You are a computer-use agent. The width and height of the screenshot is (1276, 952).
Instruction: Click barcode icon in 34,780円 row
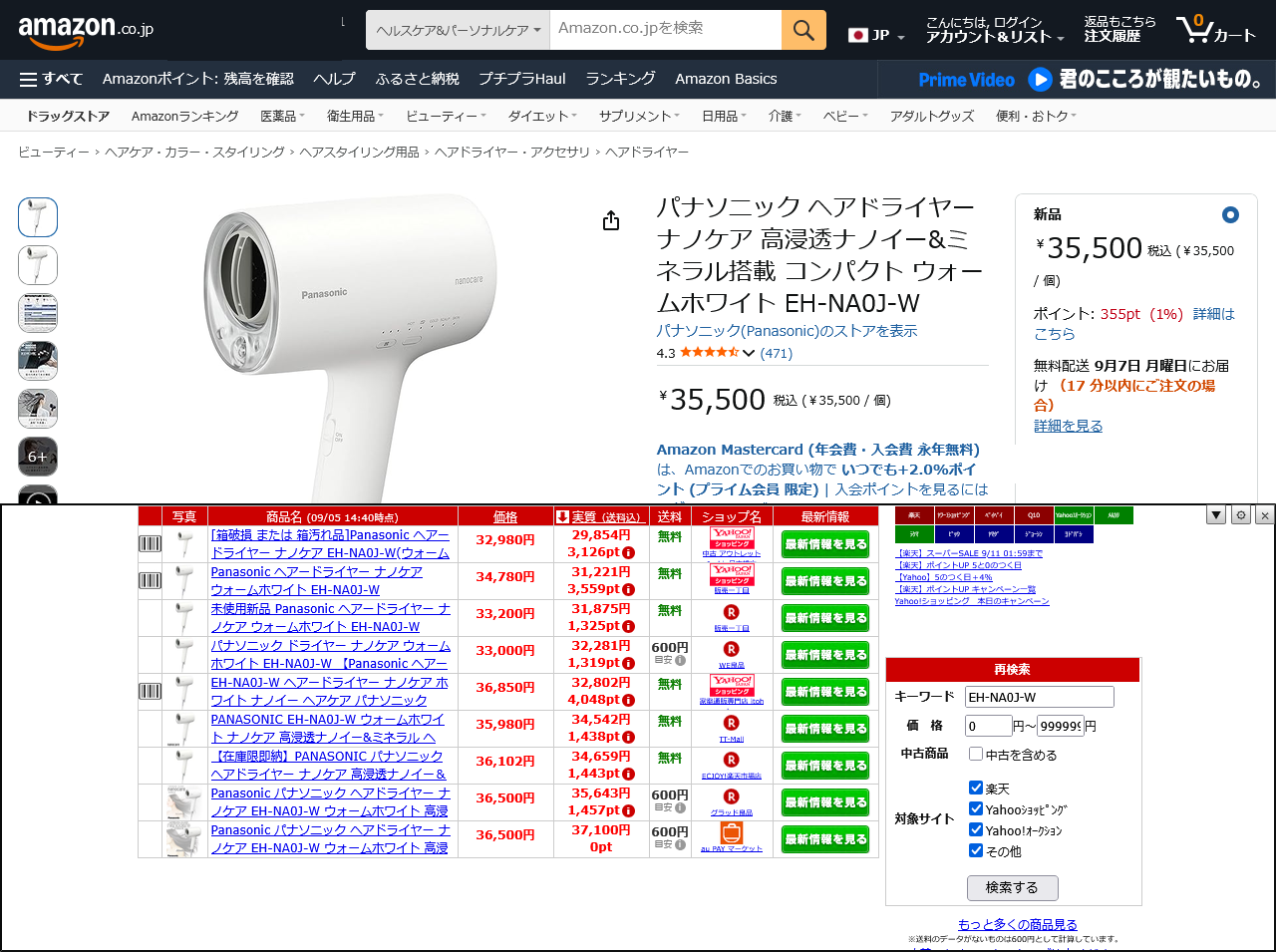click(150, 580)
